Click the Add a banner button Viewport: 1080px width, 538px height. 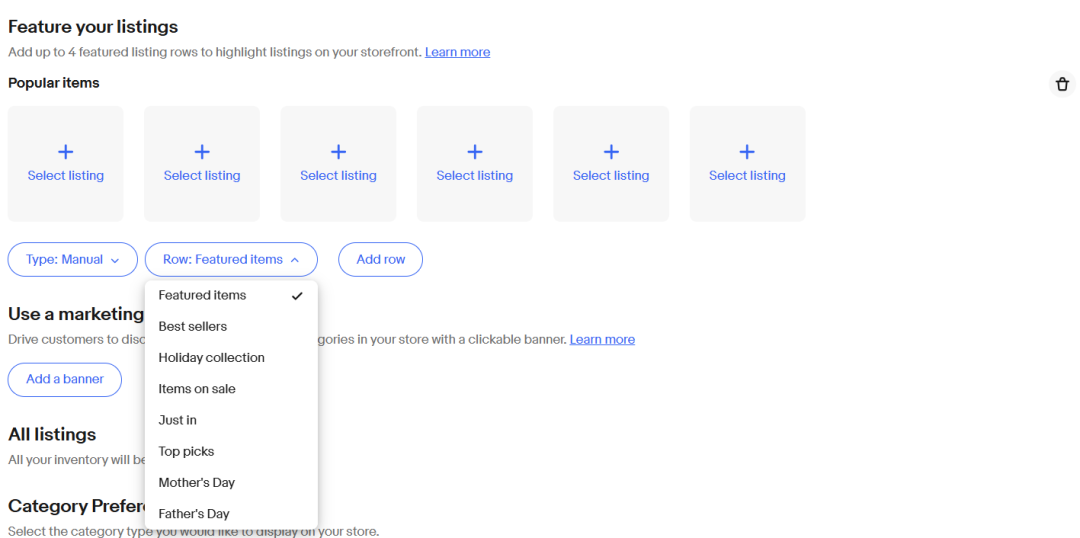(x=65, y=380)
